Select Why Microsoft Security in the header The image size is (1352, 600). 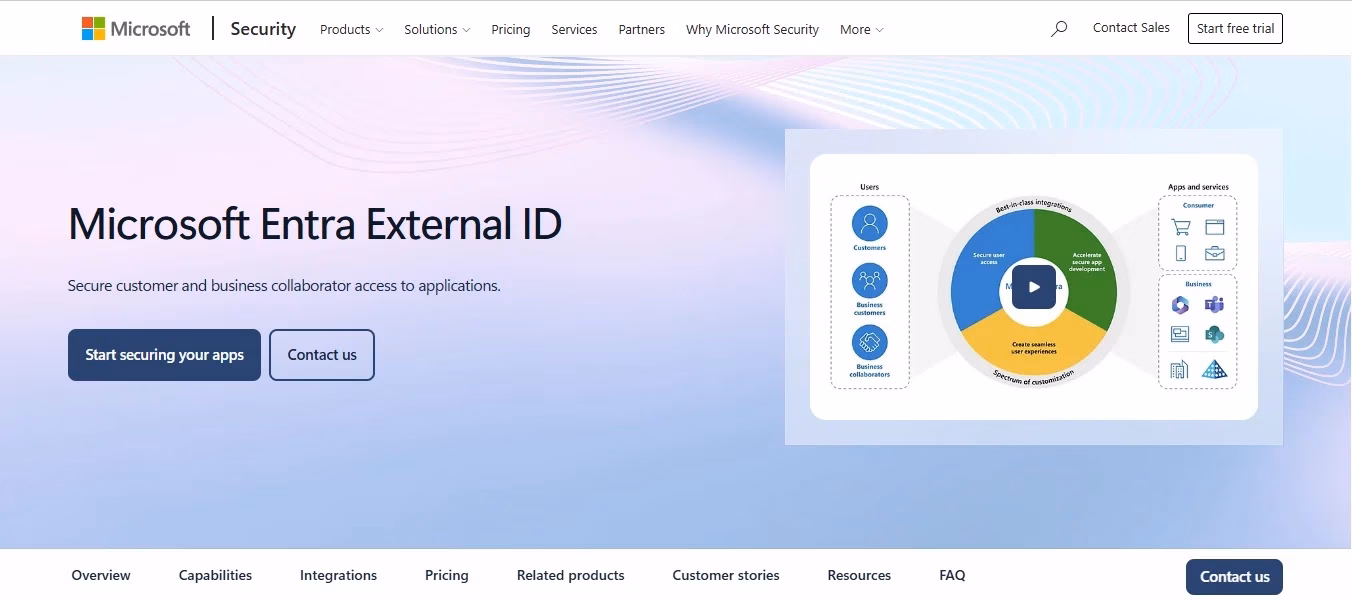[752, 30]
